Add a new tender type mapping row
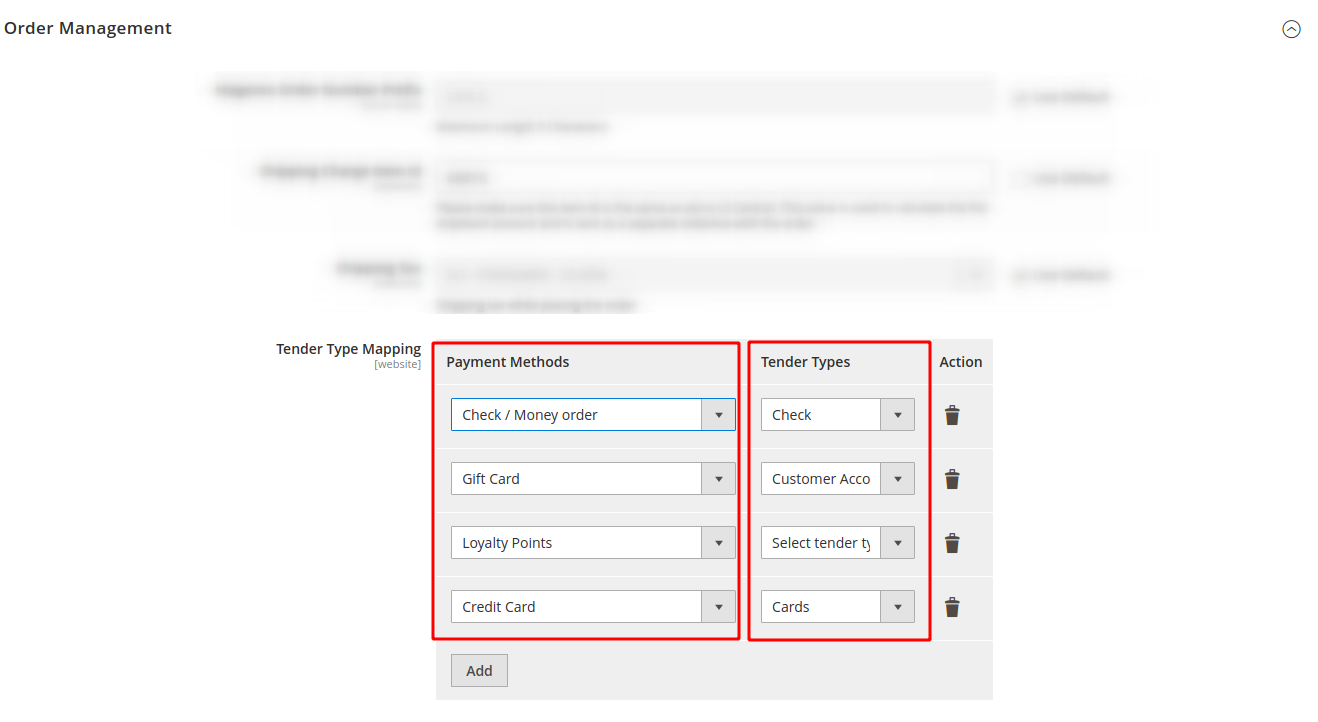 (x=479, y=671)
